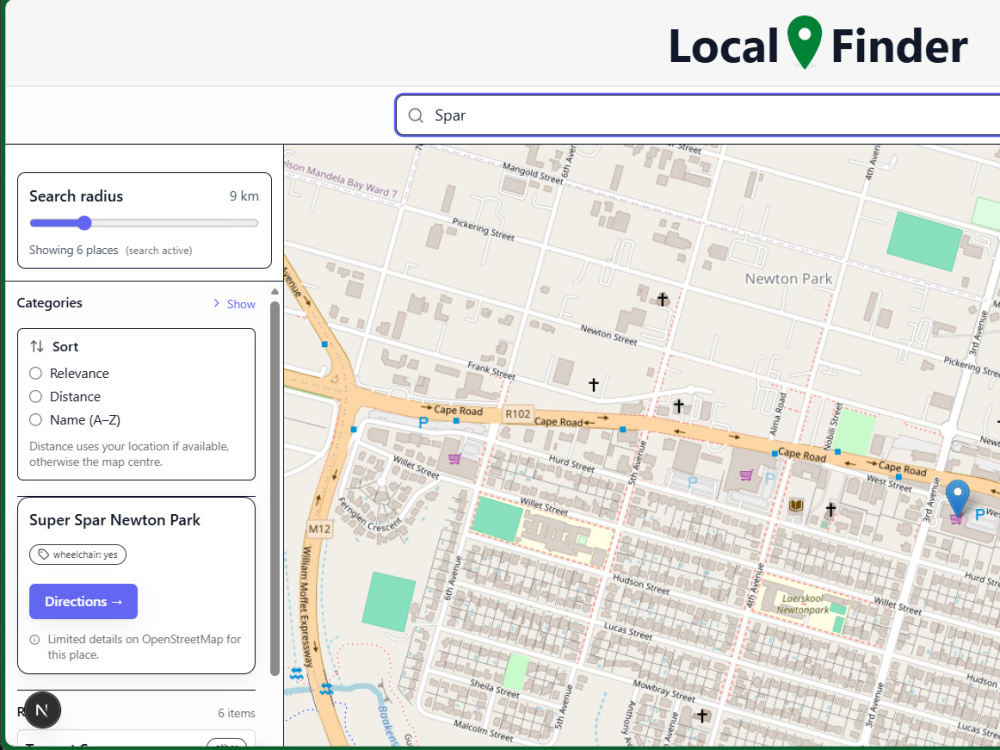Click the search magnifier icon
This screenshot has width=1000, height=750.
416,115
